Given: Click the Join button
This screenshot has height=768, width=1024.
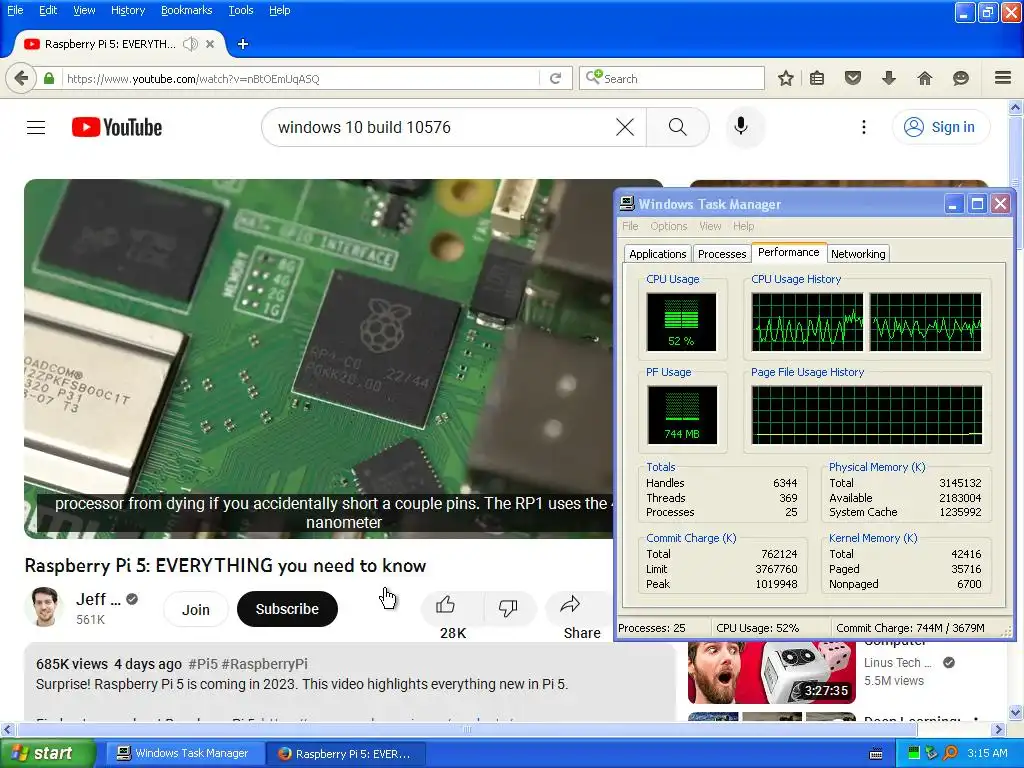Looking at the screenshot, I should tap(196, 609).
